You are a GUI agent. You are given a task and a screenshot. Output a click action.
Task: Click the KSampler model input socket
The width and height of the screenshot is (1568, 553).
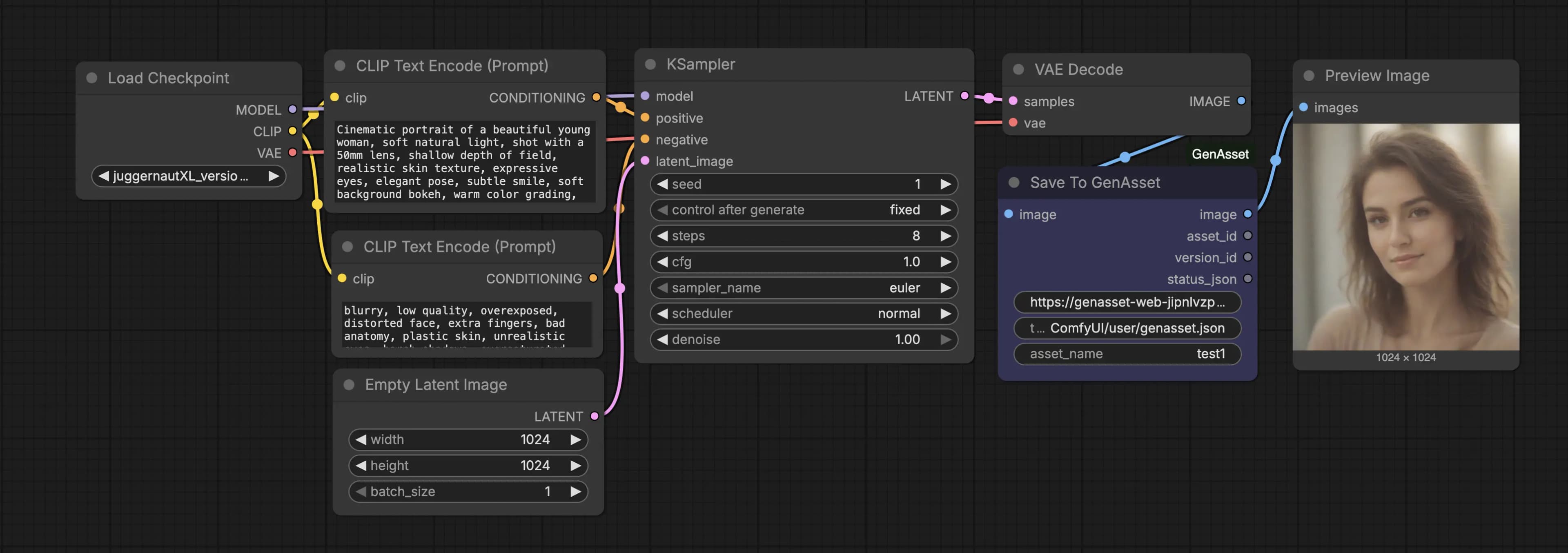coord(645,96)
